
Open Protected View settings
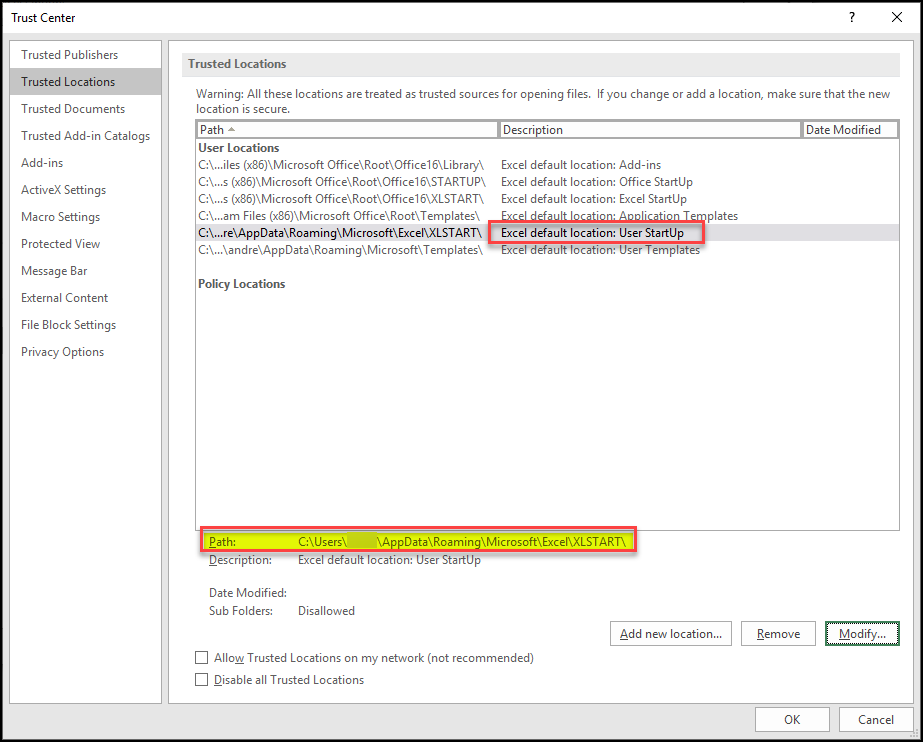coord(60,243)
